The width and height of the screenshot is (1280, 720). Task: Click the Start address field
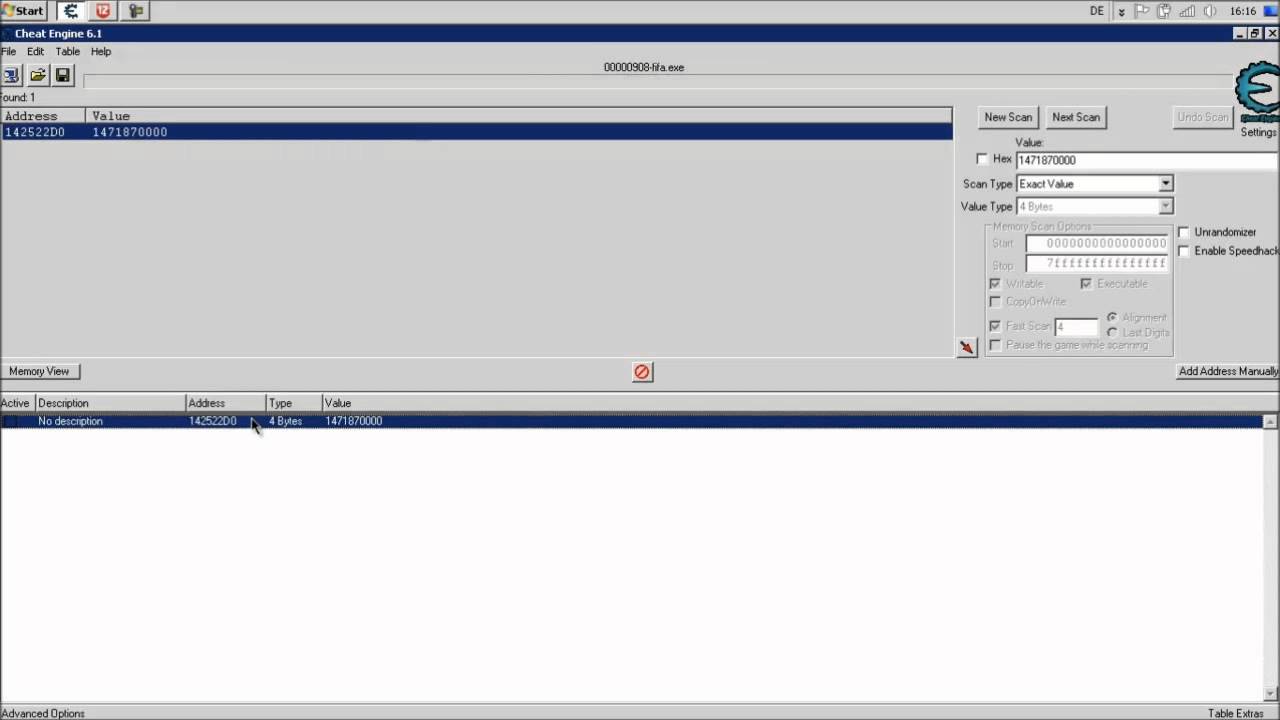pos(1097,243)
